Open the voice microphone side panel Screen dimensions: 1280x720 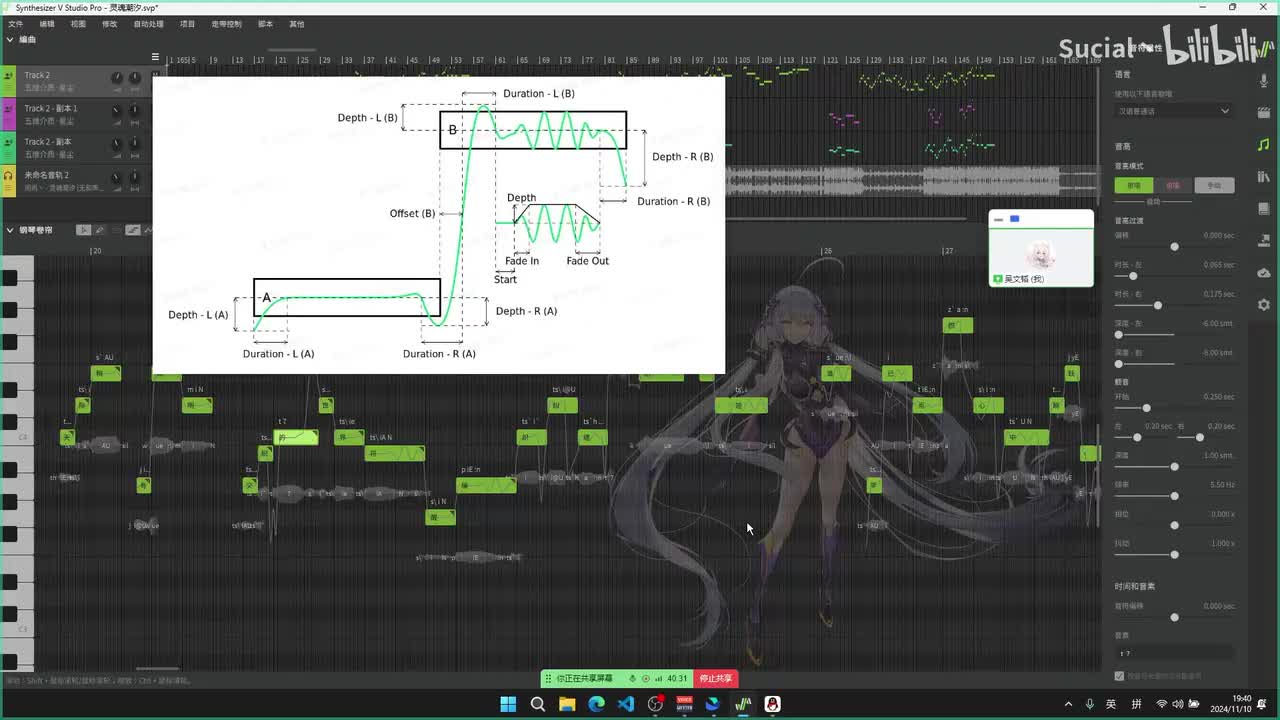1264,80
